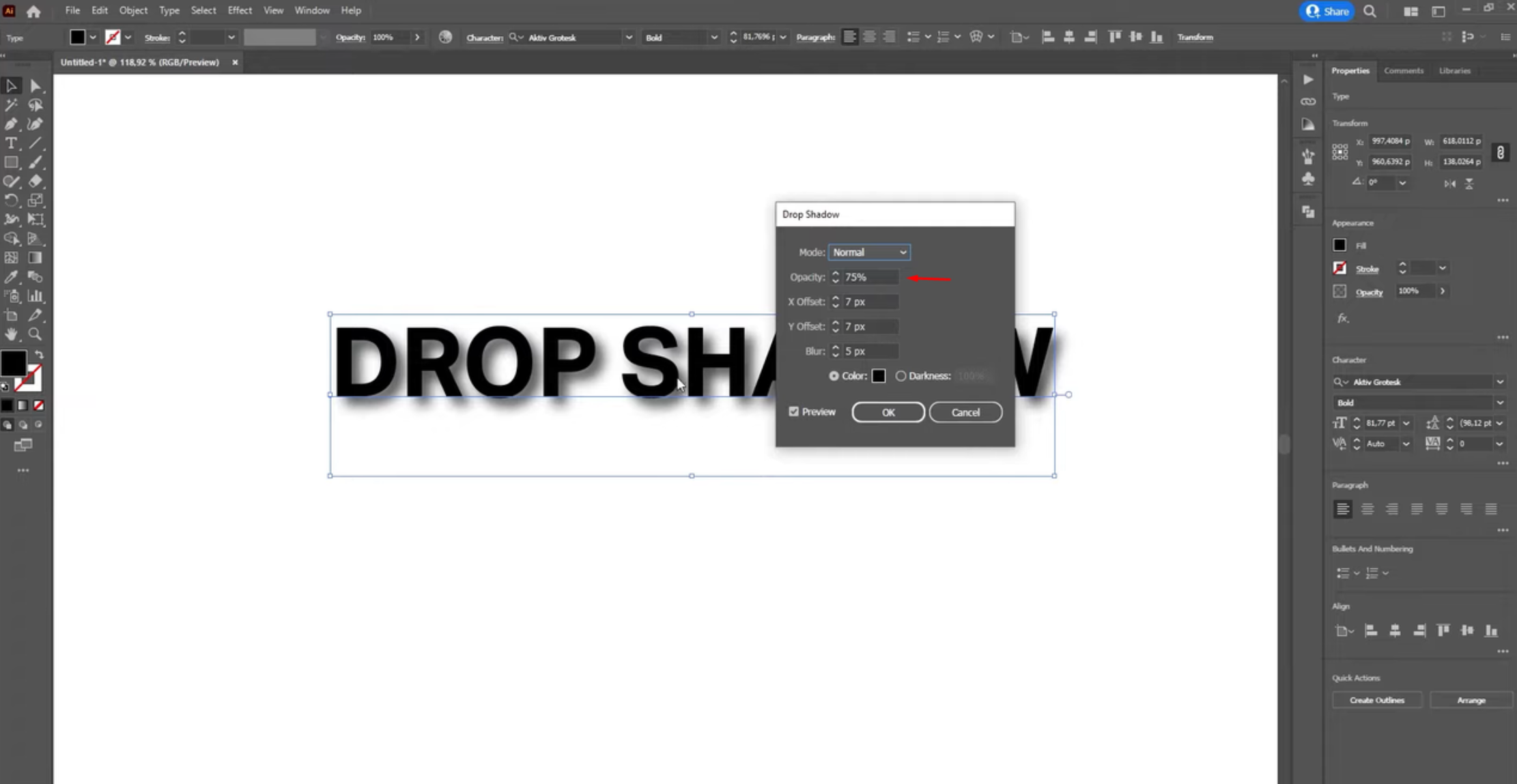
Task: Open the Effect menu
Action: [239, 10]
